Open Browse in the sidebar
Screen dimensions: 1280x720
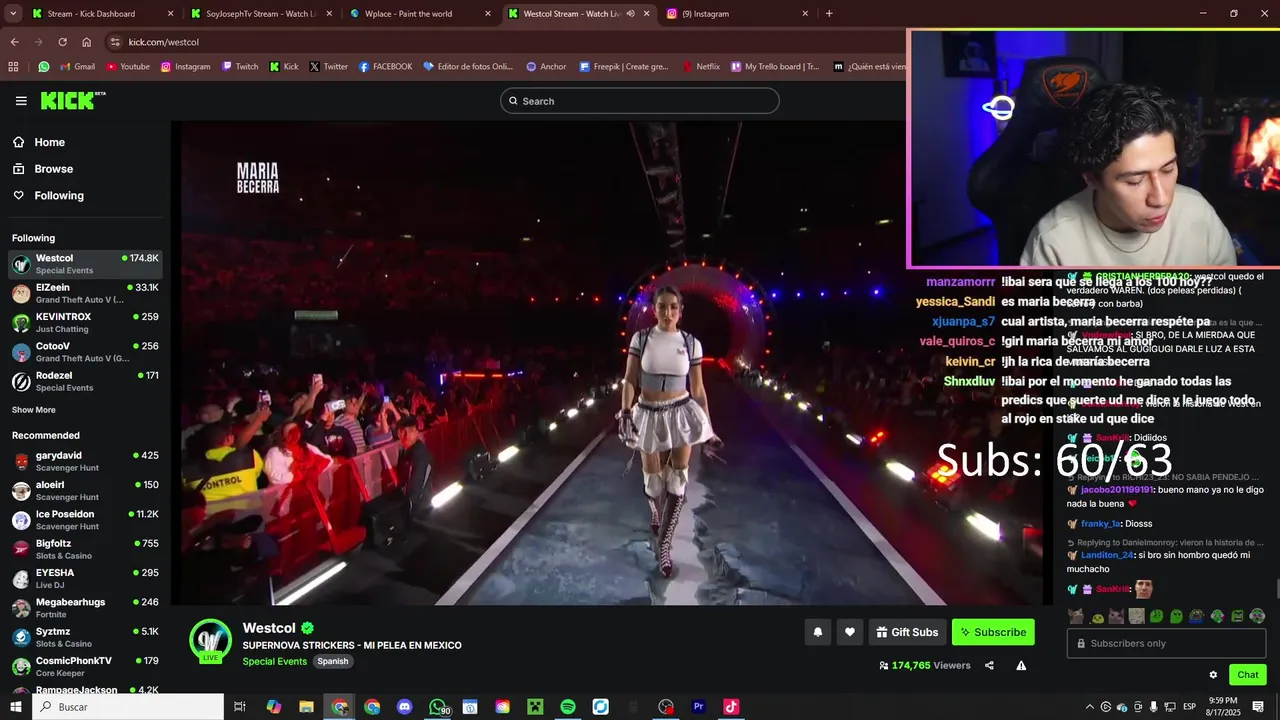coord(43,169)
